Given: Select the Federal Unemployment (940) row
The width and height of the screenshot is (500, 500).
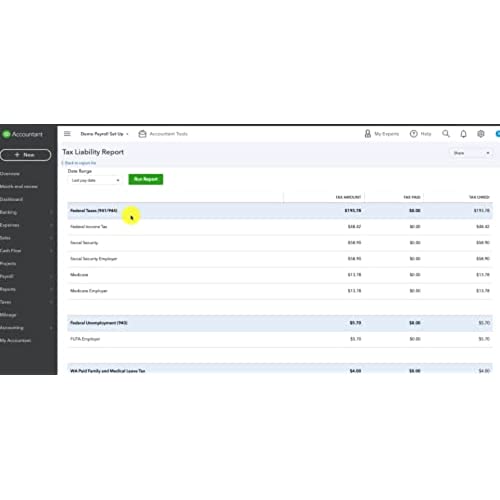Looking at the screenshot, I should click(x=280, y=323).
